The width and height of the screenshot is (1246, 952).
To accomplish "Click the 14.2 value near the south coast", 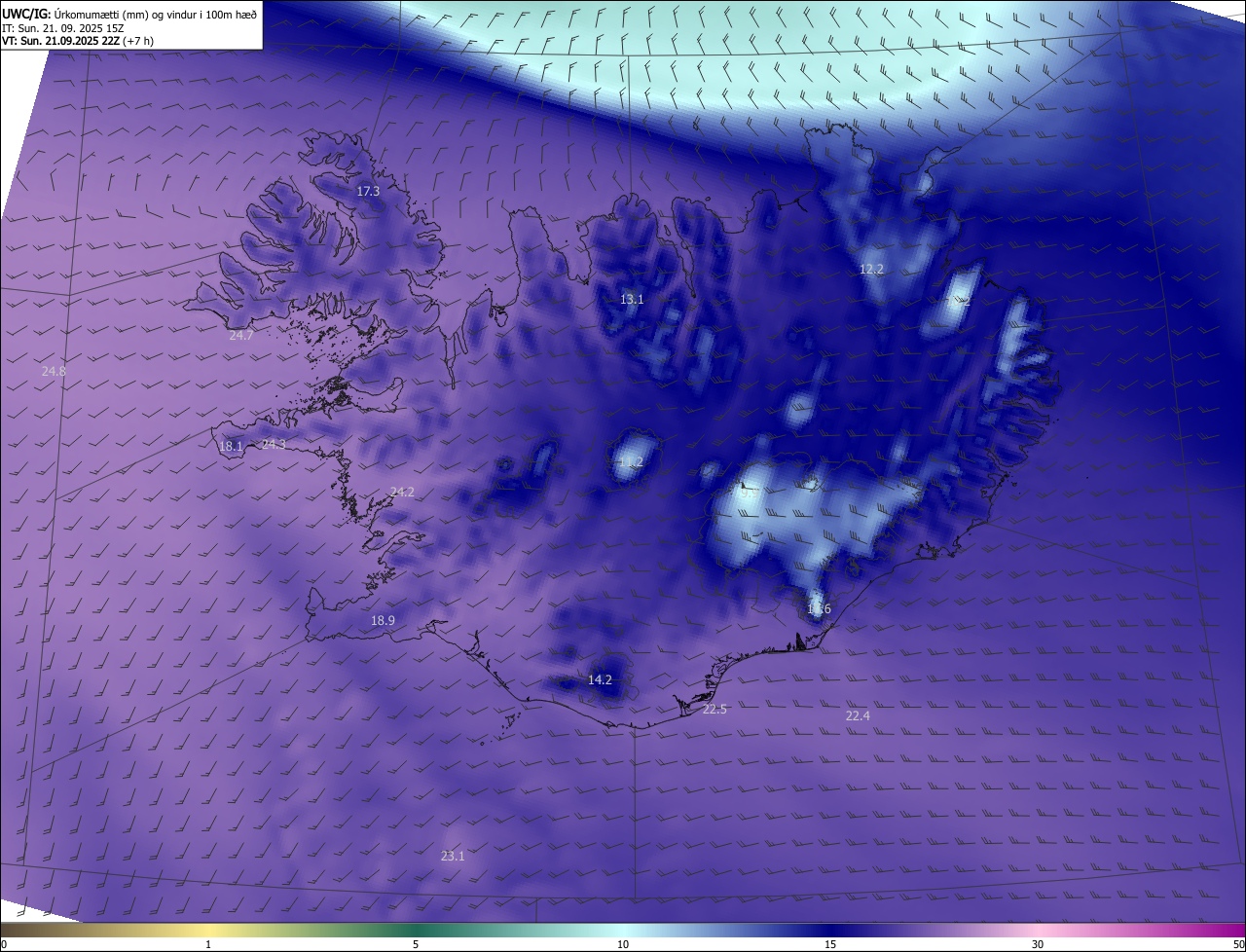I will tap(600, 679).
